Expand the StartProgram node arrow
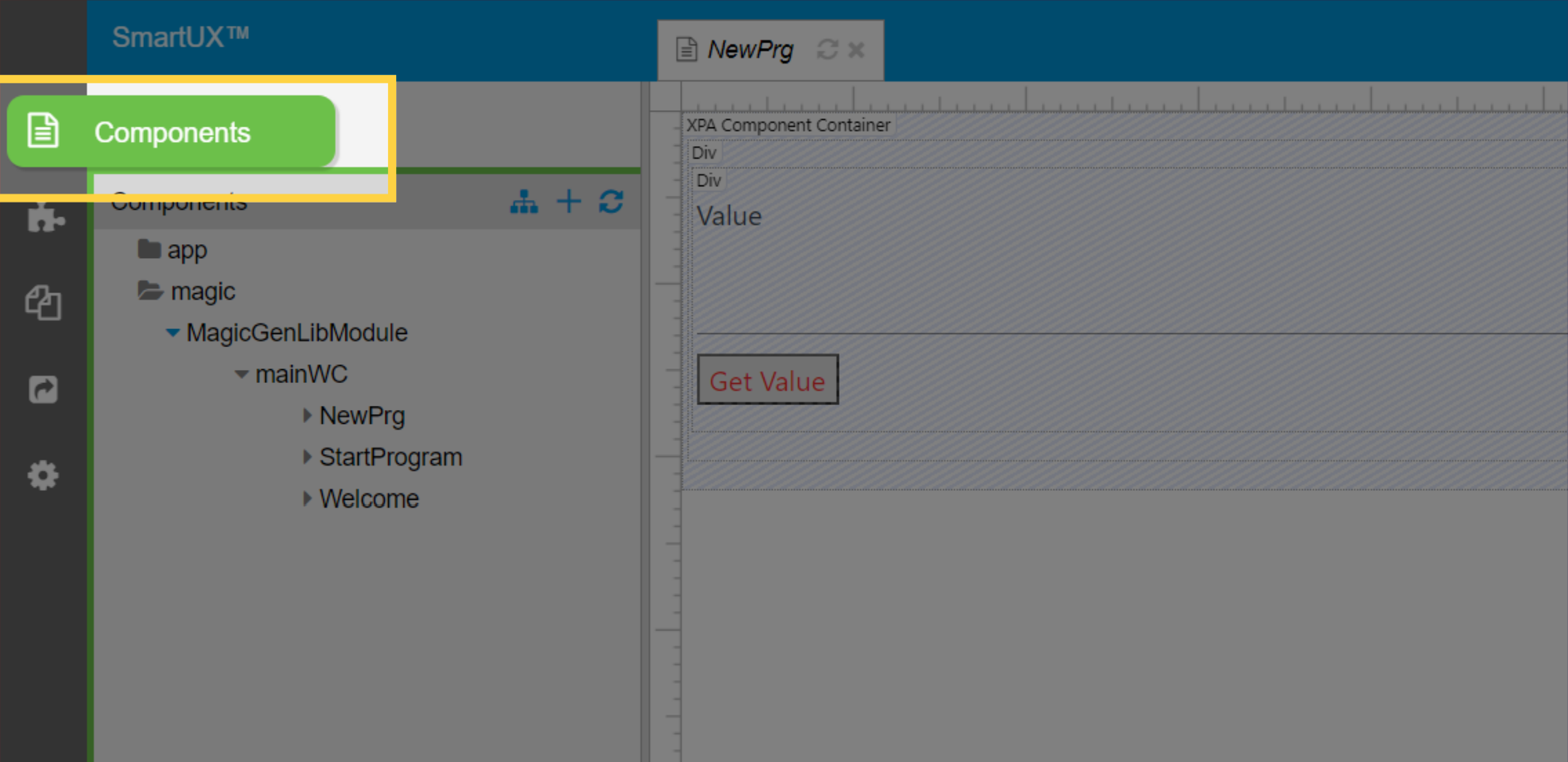Screen dimensions: 1568x762 click(307, 457)
